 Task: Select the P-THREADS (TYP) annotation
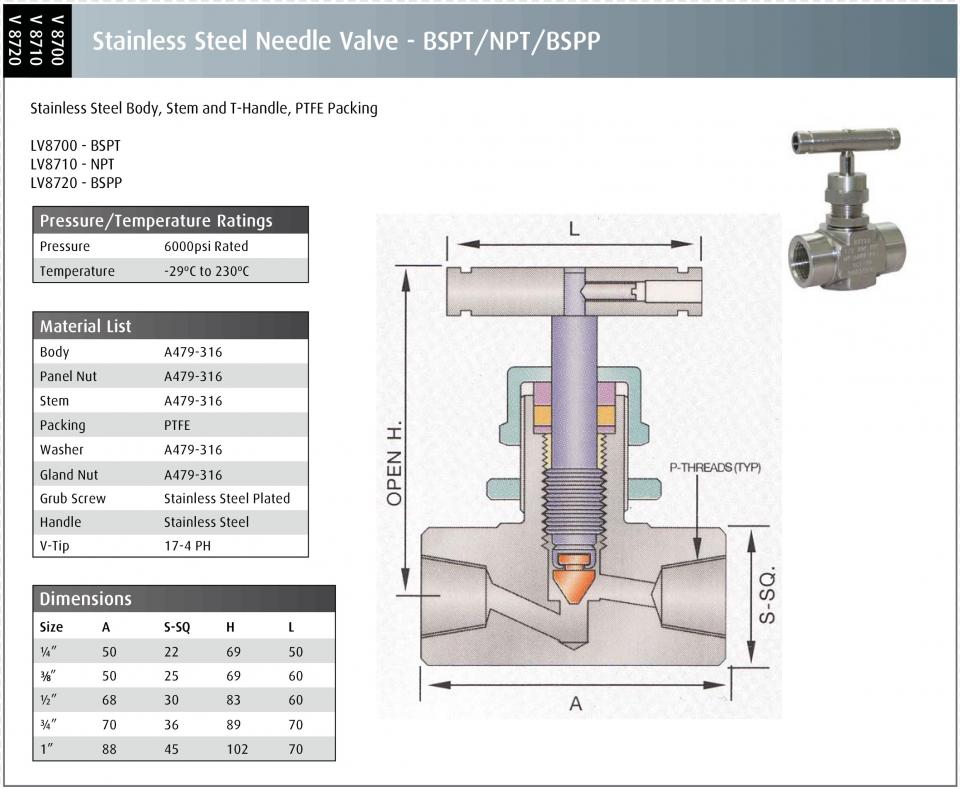coord(715,468)
